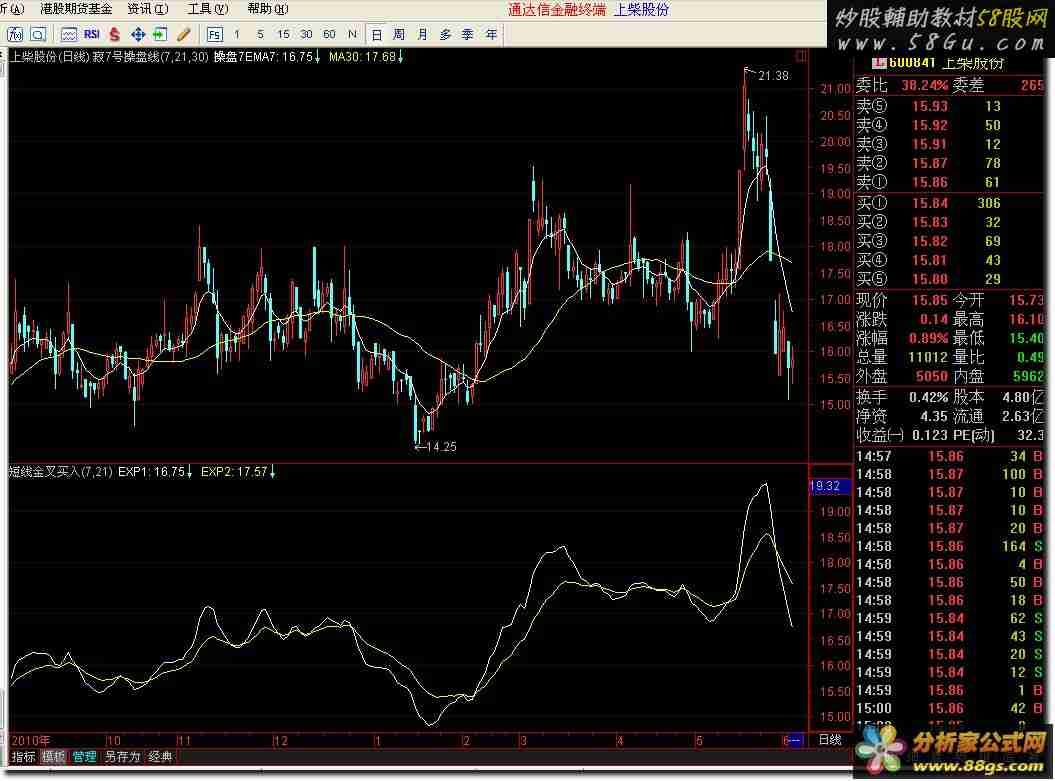Switch to quarterly (季) period
The image size is (1055, 781).
tap(468, 34)
